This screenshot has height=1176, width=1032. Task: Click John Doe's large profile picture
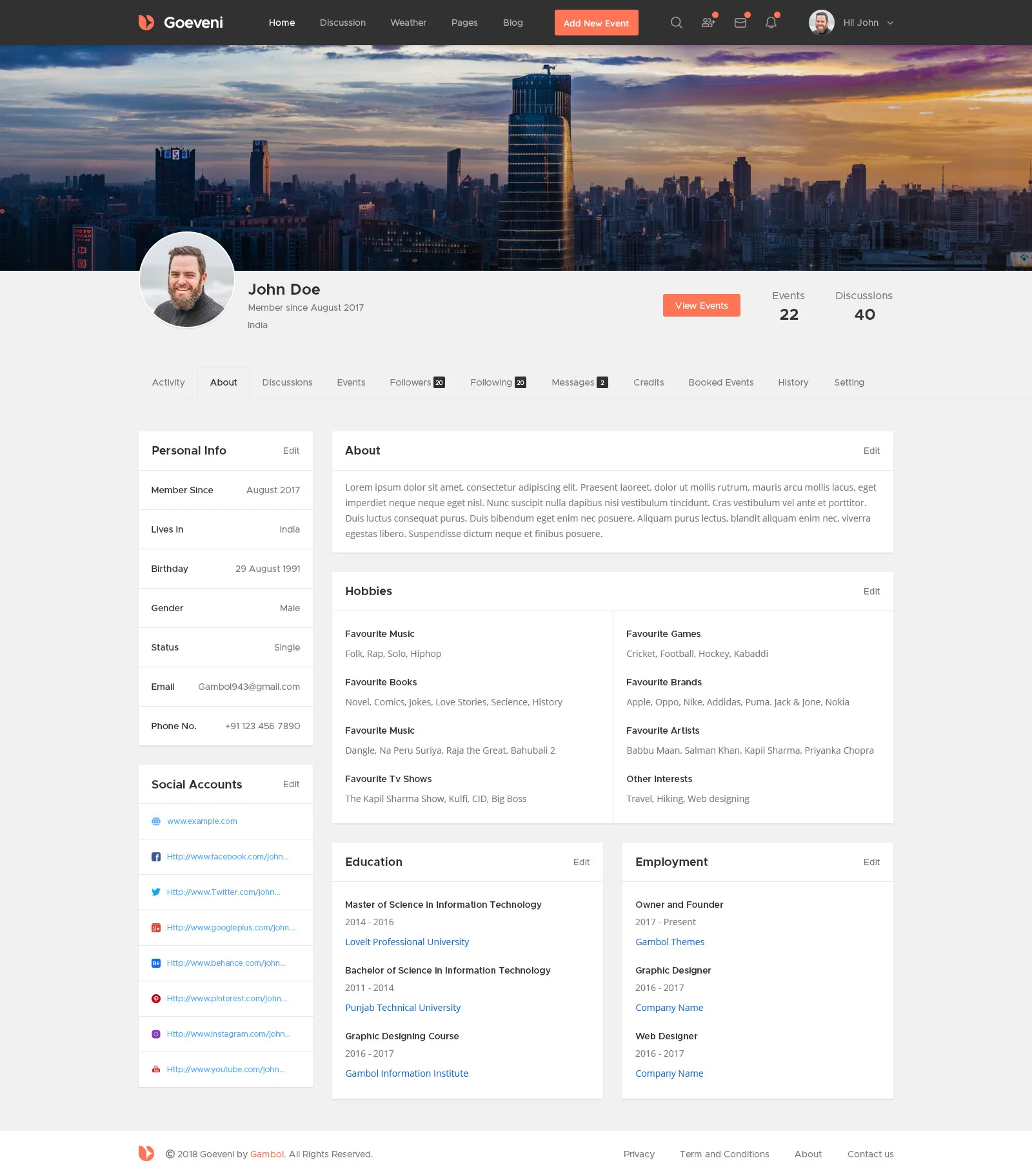tap(187, 280)
